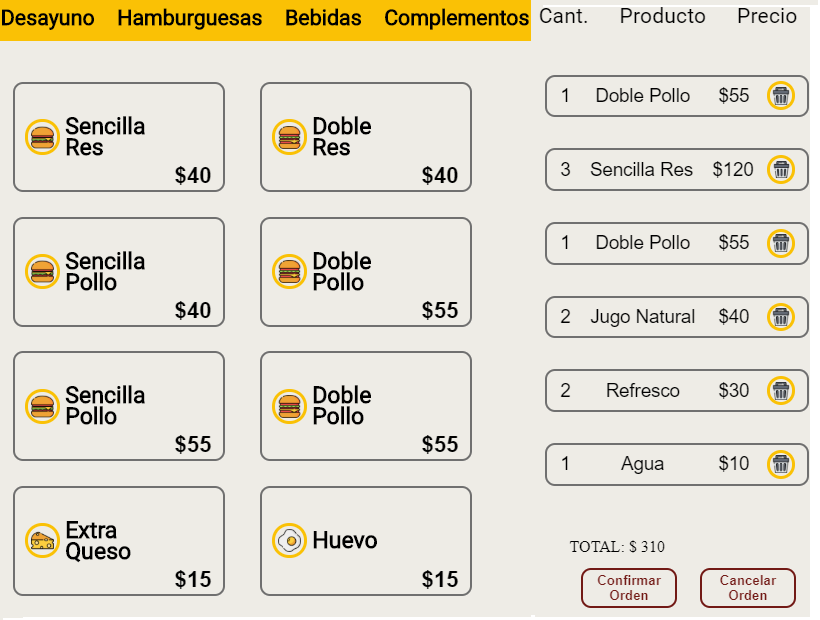Click the Precio column header
This screenshot has width=820, height=620.
click(767, 16)
